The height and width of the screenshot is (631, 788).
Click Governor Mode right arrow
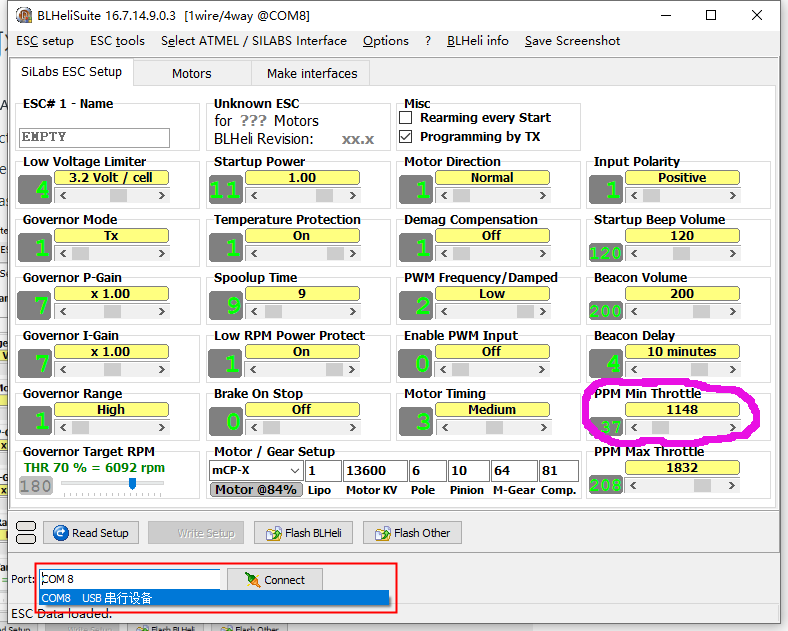[x=162, y=254]
